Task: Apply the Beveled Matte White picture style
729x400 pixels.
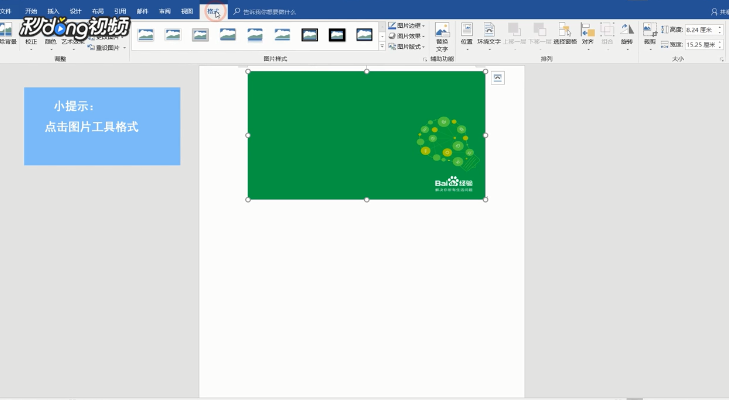Action: coord(173,34)
